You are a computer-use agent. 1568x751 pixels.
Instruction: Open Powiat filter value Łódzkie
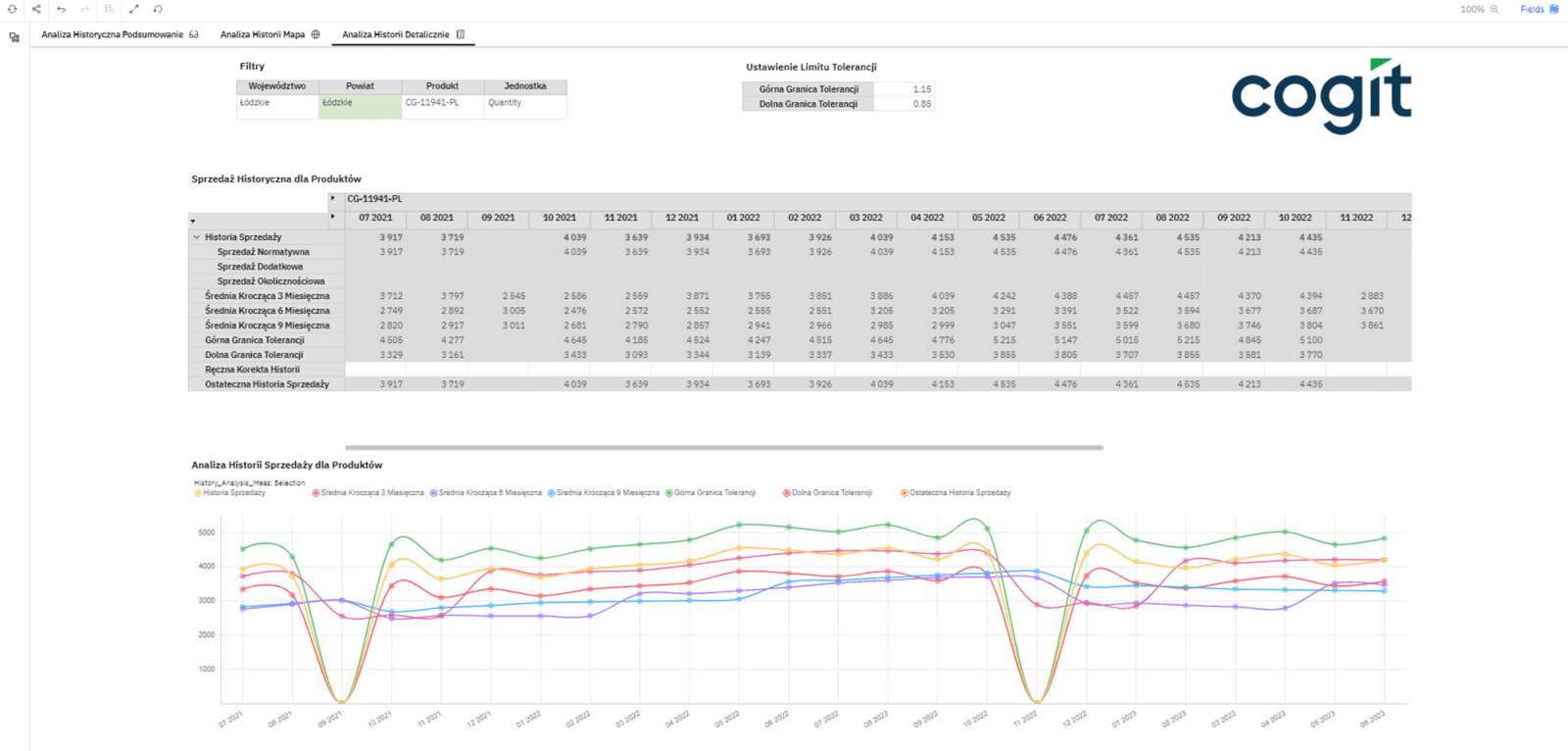[x=360, y=106]
